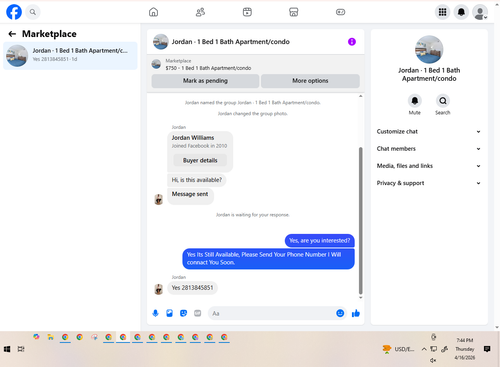500x367 pixels.
Task: Click the chat vertical scrollbar thumb
Action: 360,221
